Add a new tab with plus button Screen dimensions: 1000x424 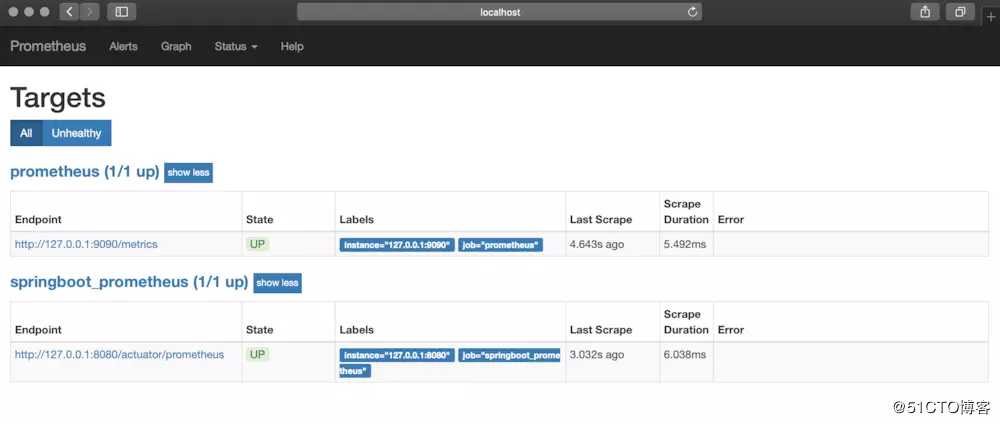pyautogui.click(x=990, y=17)
